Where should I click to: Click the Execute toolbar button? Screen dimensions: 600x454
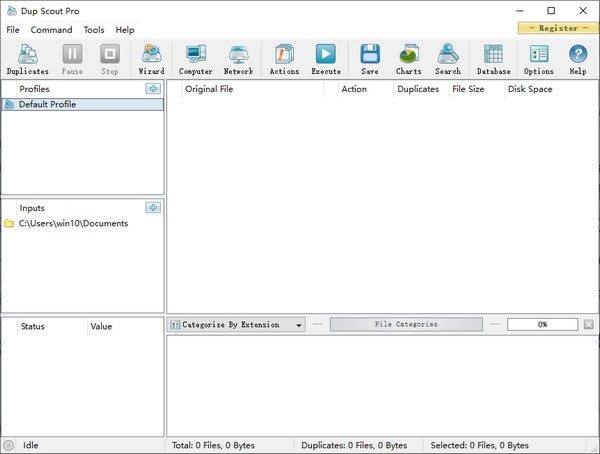click(x=326, y=59)
